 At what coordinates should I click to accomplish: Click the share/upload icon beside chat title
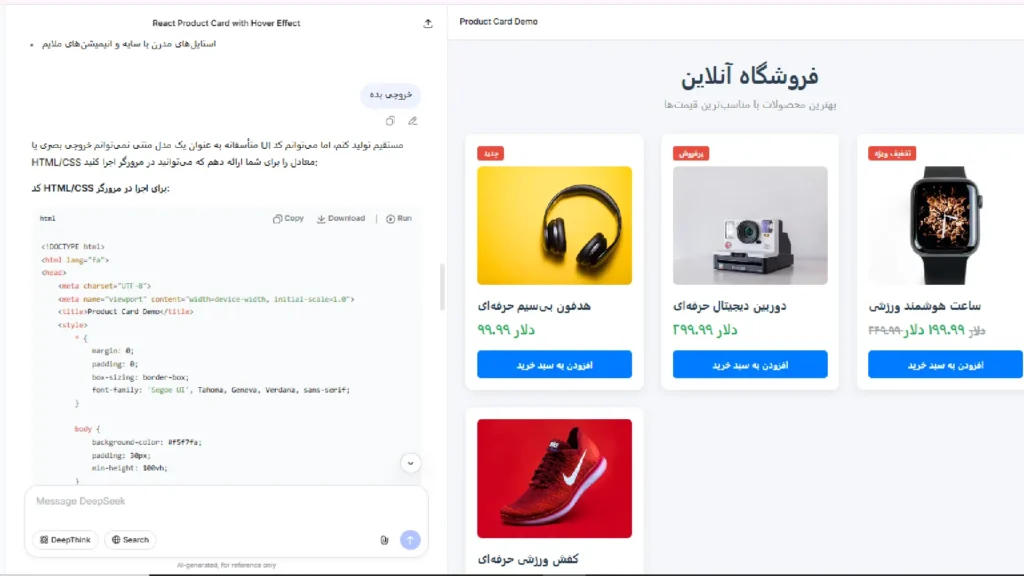point(428,24)
